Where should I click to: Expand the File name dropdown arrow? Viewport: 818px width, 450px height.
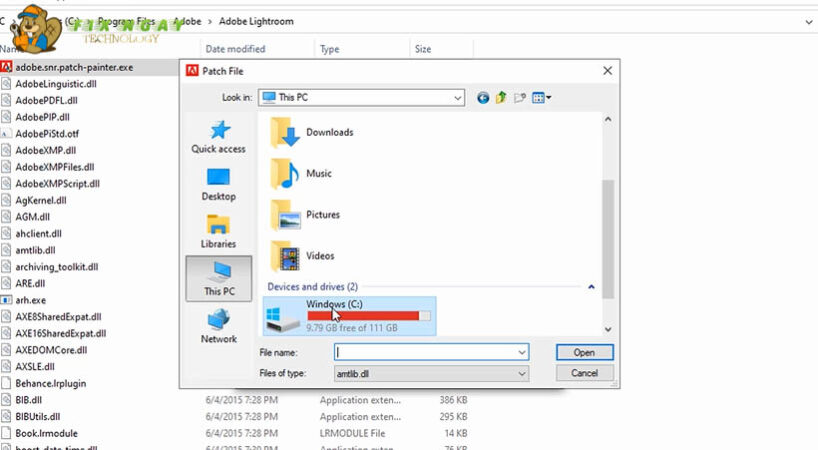tap(521, 352)
